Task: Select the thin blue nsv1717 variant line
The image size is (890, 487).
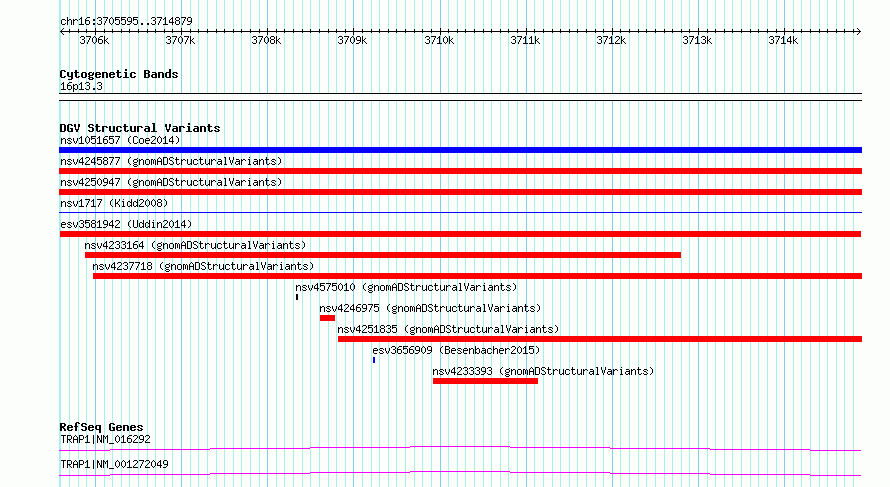Action: [x=460, y=213]
